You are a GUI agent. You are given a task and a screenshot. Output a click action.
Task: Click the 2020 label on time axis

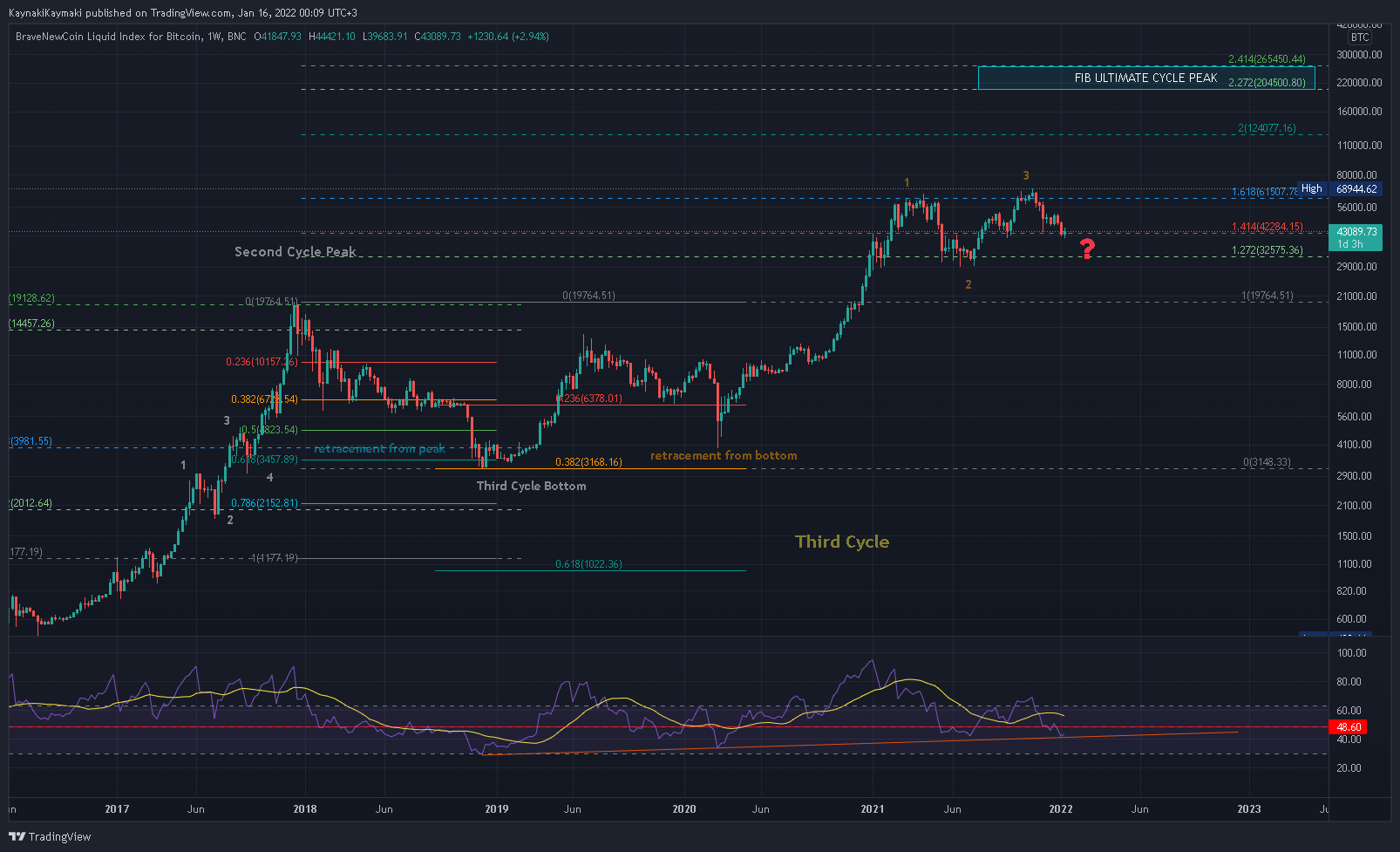pyautogui.click(x=684, y=809)
